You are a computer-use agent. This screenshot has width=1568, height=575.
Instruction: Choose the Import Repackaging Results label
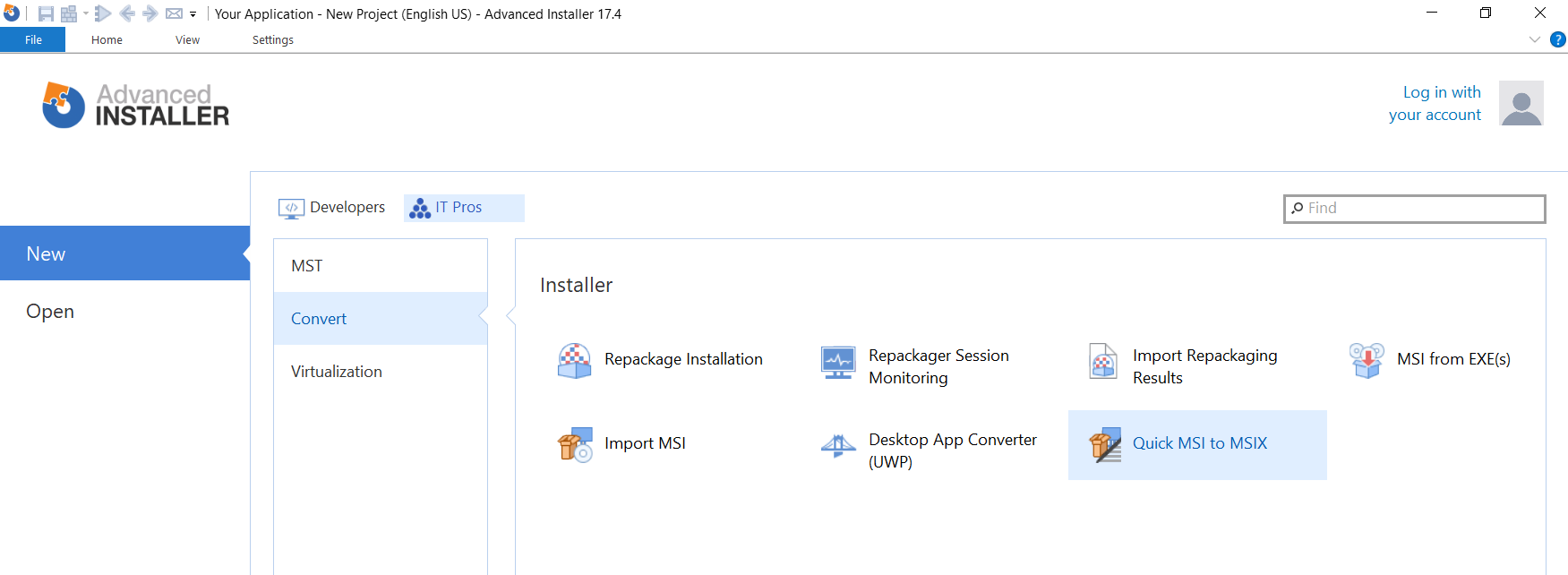pos(1205,366)
